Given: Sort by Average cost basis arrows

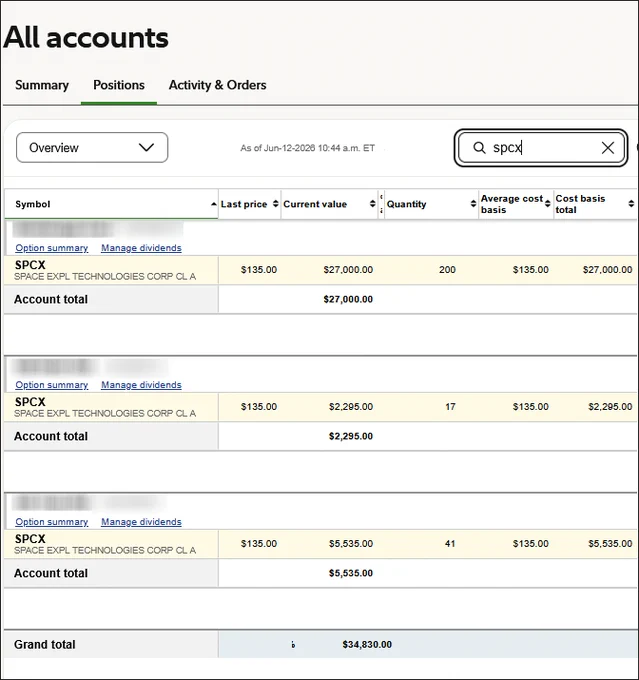Looking at the screenshot, I should pyautogui.click(x=547, y=204).
